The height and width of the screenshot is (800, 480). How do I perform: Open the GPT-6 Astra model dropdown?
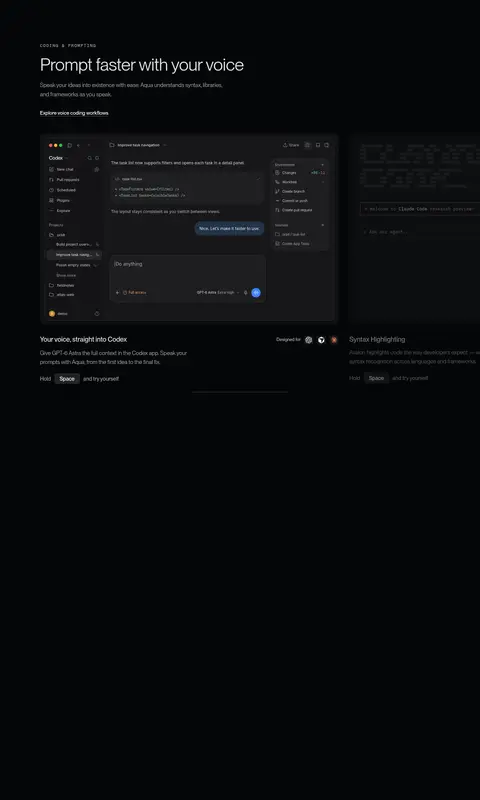pos(218,293)
